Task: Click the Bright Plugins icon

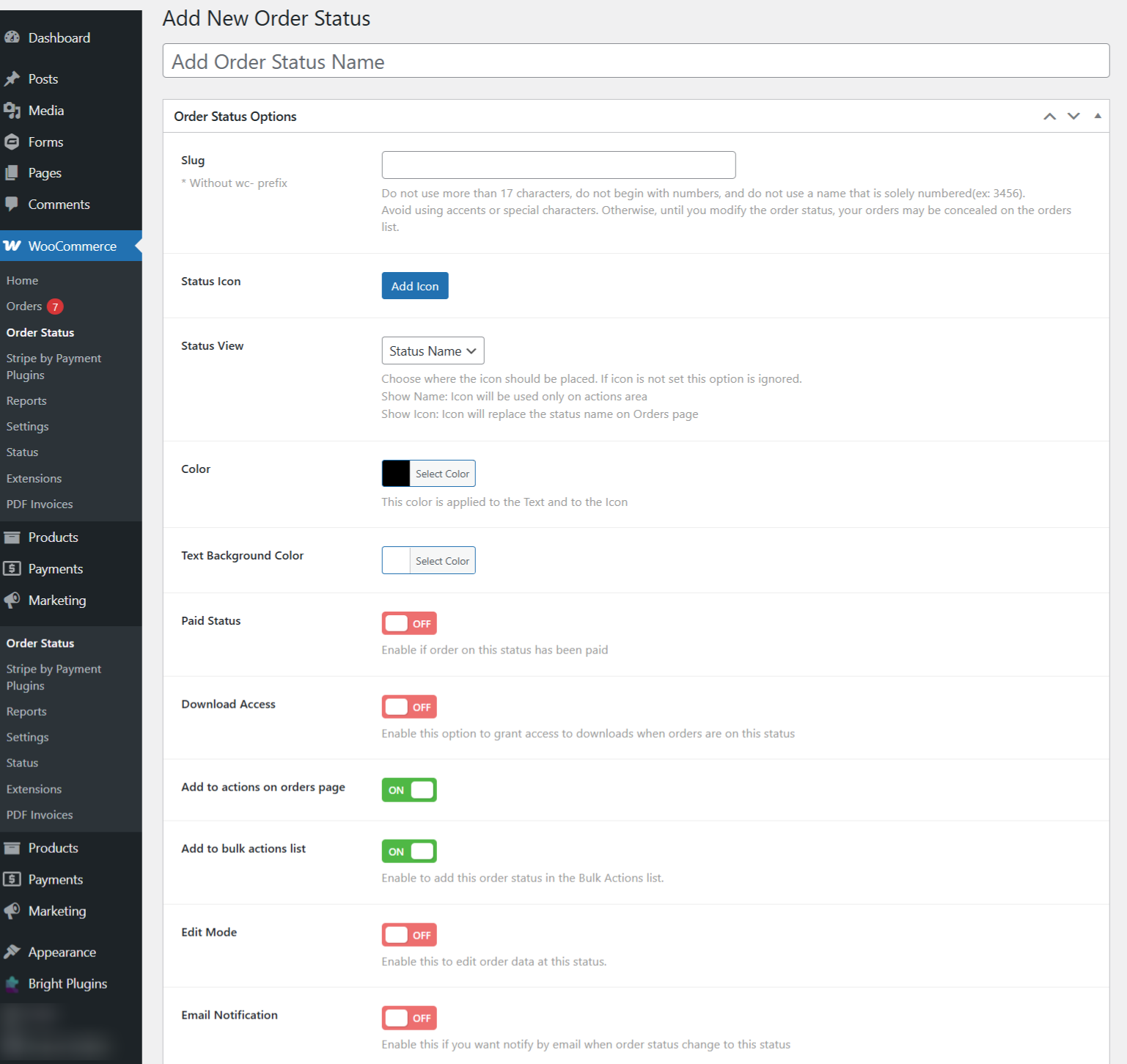Action: pyautogui.click(x=12, y=983)
